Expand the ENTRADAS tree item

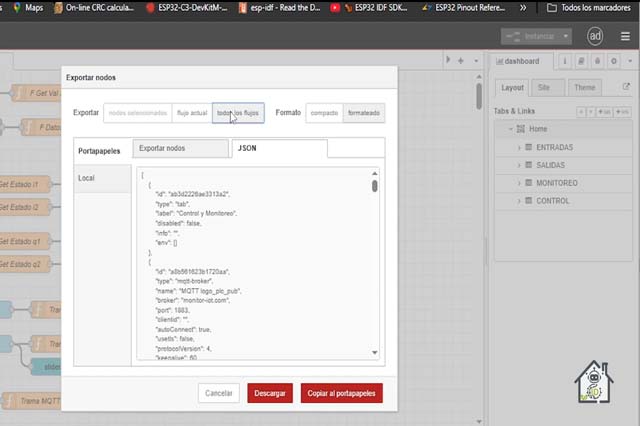pos(519,147)
